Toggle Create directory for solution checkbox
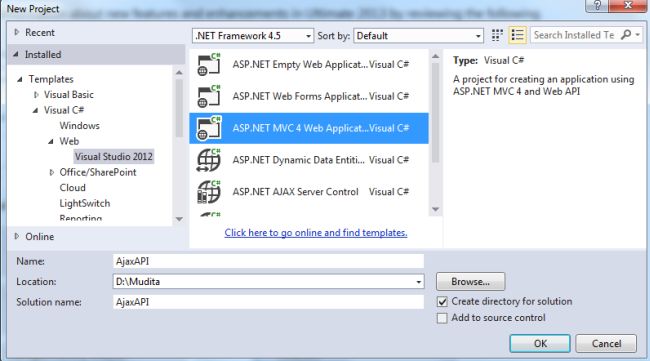Screen dimensions: 650x361 point(442,302)
